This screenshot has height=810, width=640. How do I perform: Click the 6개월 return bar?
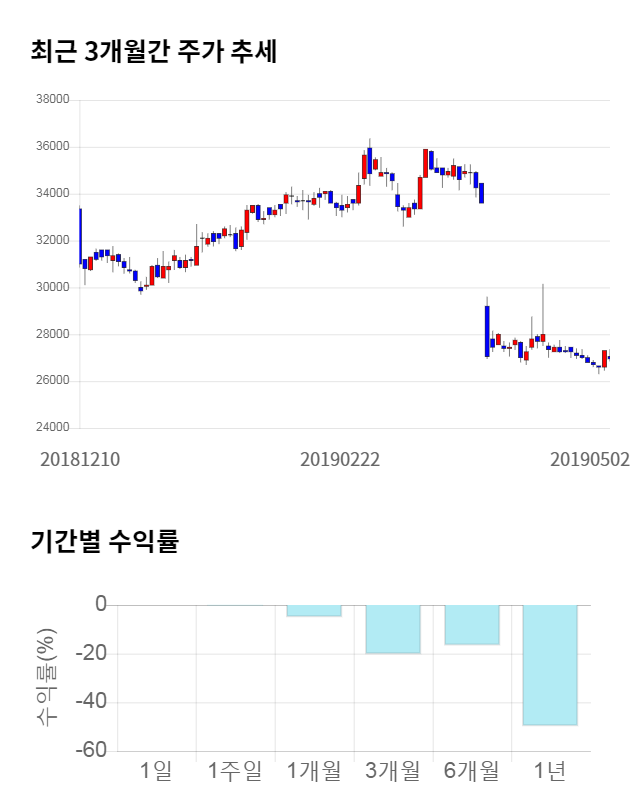pyautogui.click(x=471, y=624)
